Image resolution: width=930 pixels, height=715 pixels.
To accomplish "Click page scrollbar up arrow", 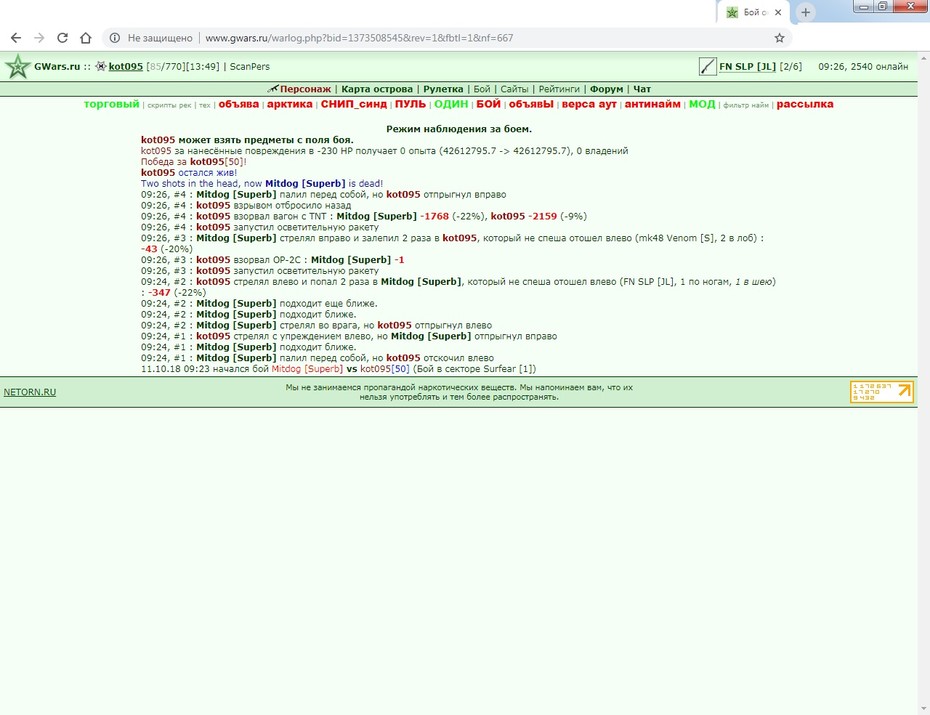I will point(923,58).
